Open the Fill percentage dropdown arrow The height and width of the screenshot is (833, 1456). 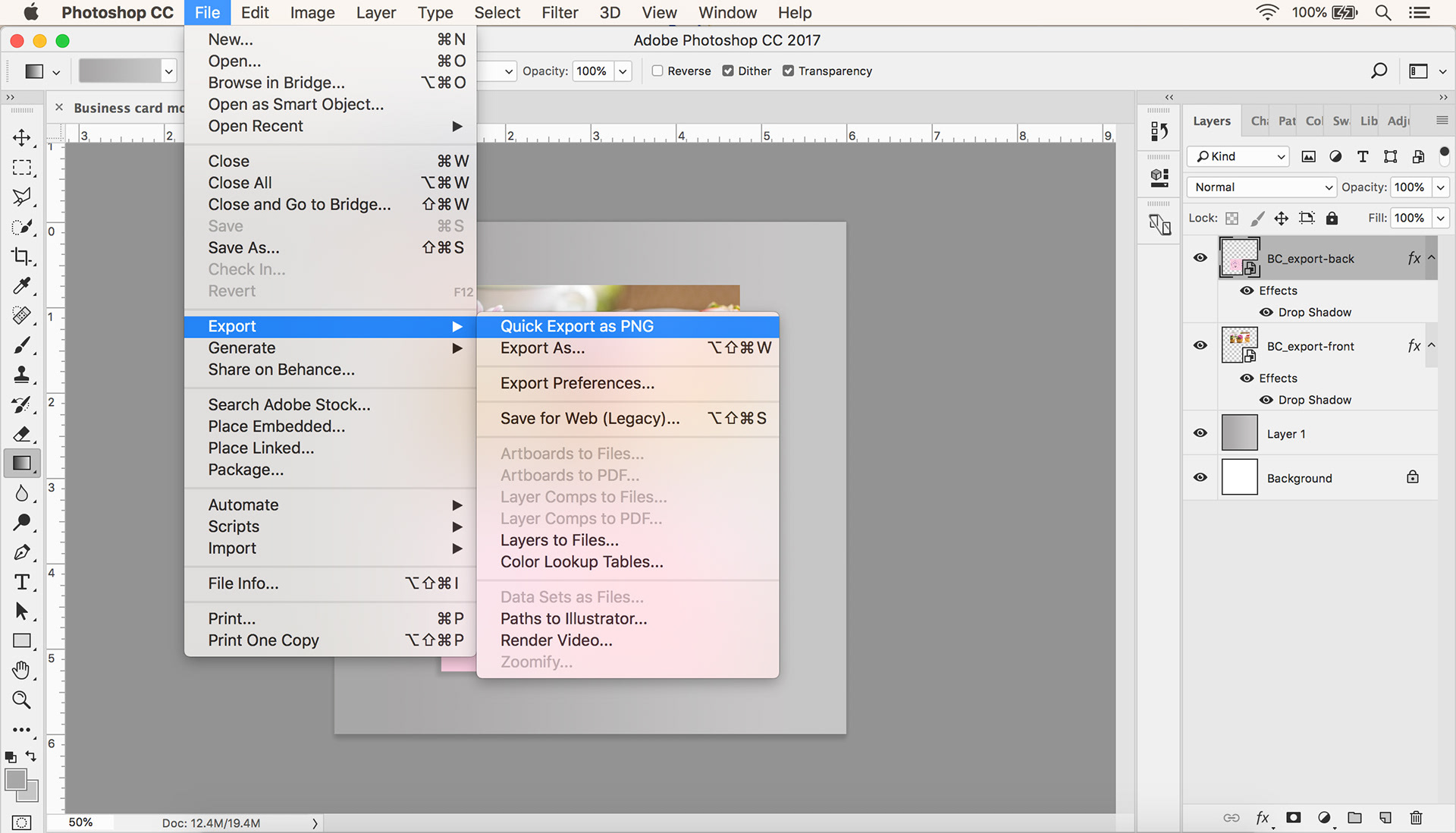(1441, 218)
